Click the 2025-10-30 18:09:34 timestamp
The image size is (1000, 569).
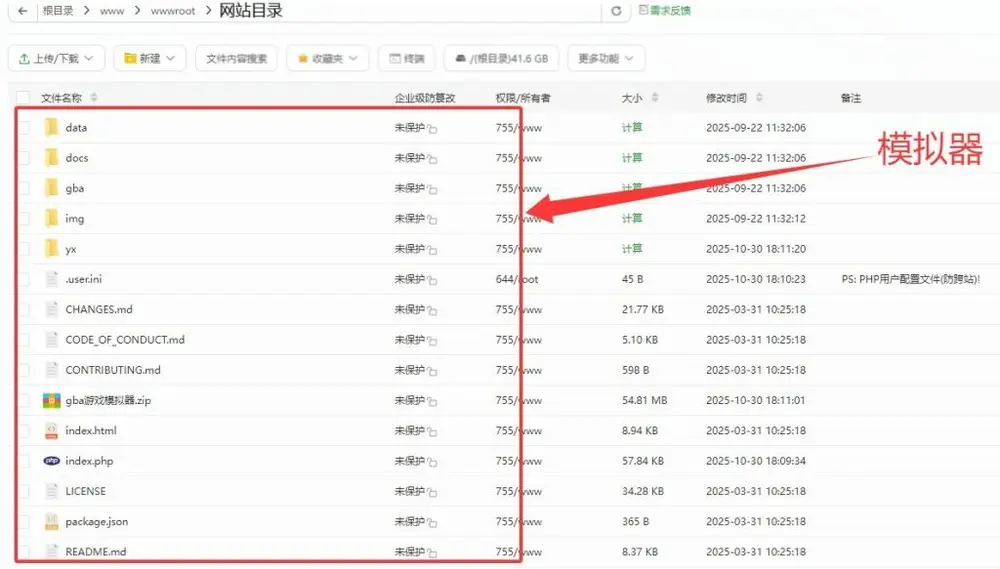point(756,461)
